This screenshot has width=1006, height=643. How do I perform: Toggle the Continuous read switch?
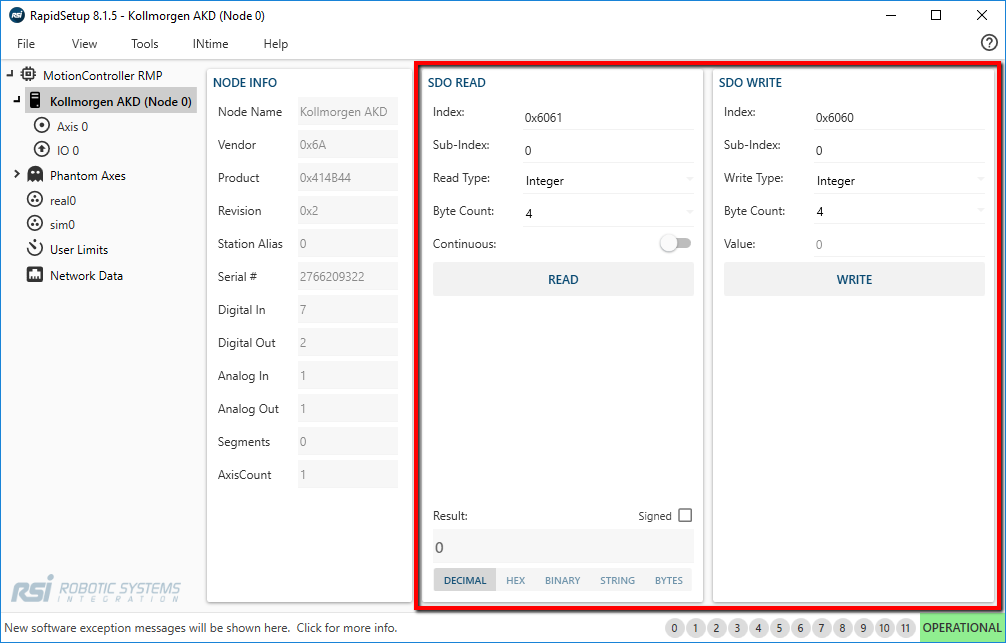[x=676, y=243]
